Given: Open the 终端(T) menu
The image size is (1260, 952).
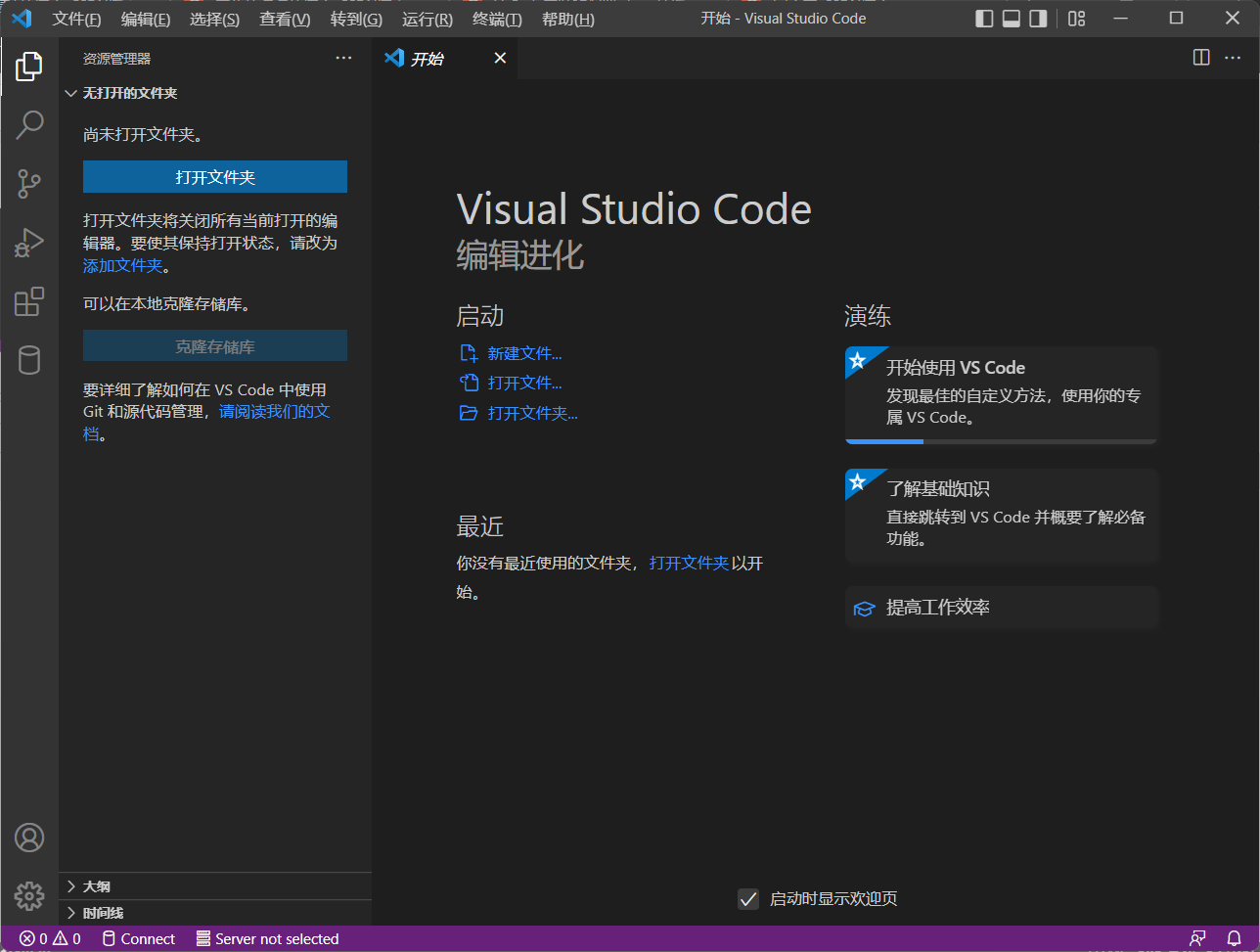Looking at the screenshot, I should pyautogui.click(x=497, y=20).
